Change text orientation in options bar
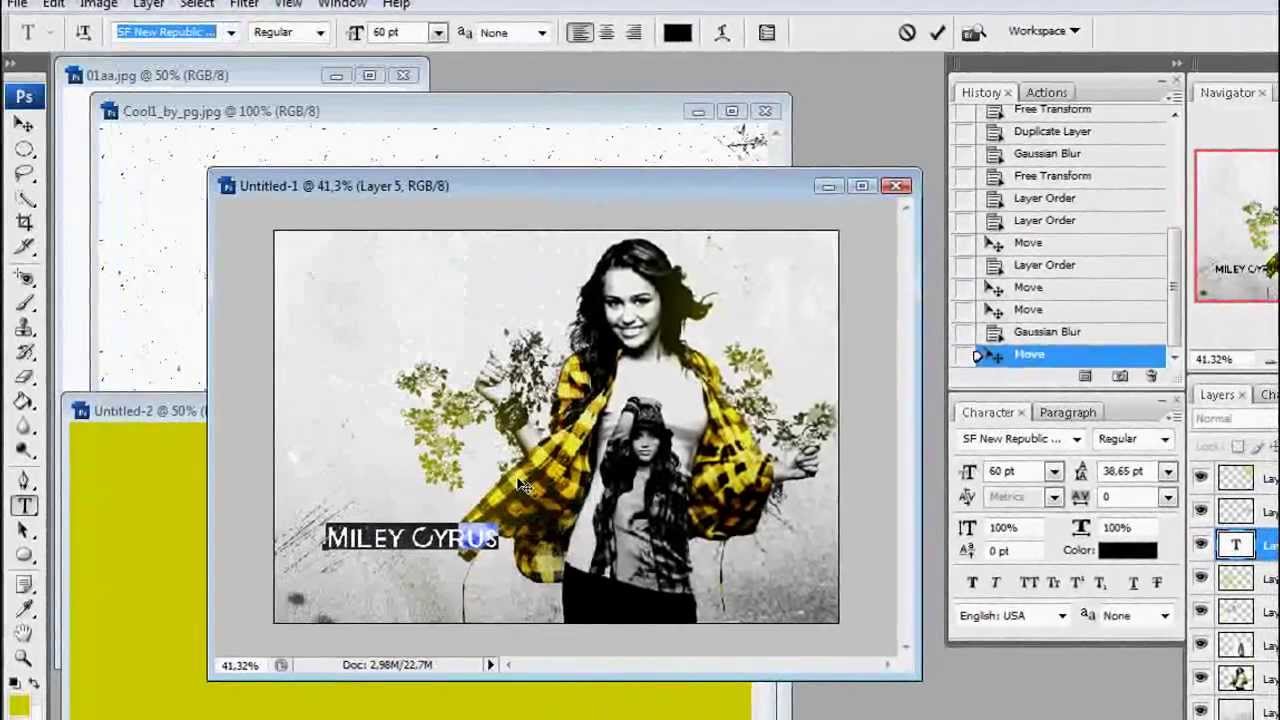The height and width of the screenshot is (720, 1280). point(83,33)
